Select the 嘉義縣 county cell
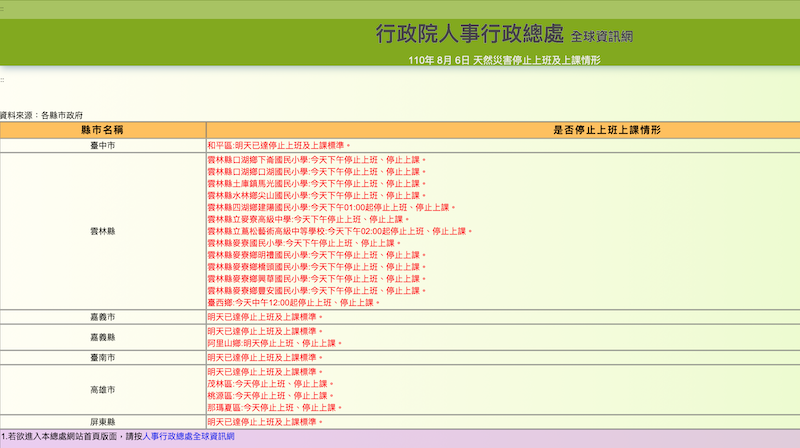 coord(103,337)
